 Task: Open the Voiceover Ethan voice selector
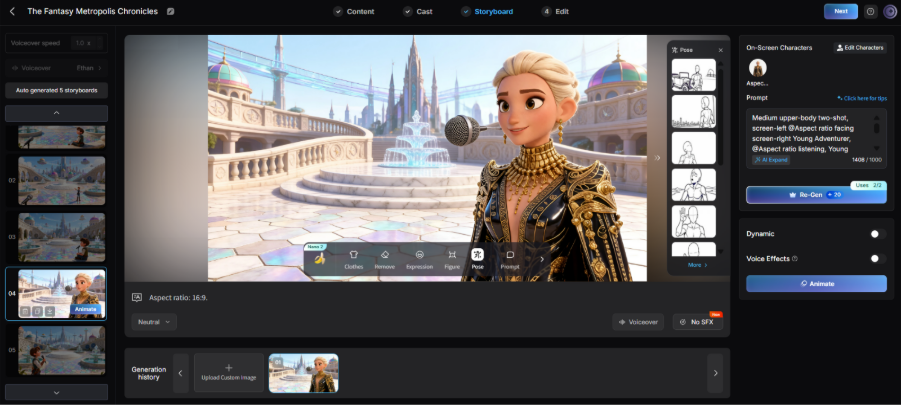[56, 68]
